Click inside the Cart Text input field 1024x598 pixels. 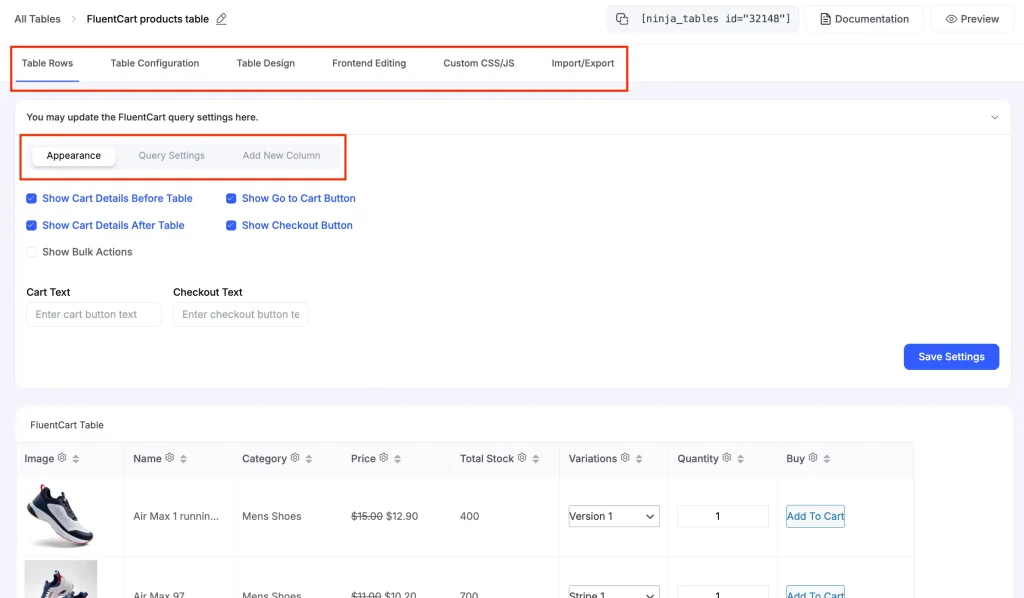[93, 314]
